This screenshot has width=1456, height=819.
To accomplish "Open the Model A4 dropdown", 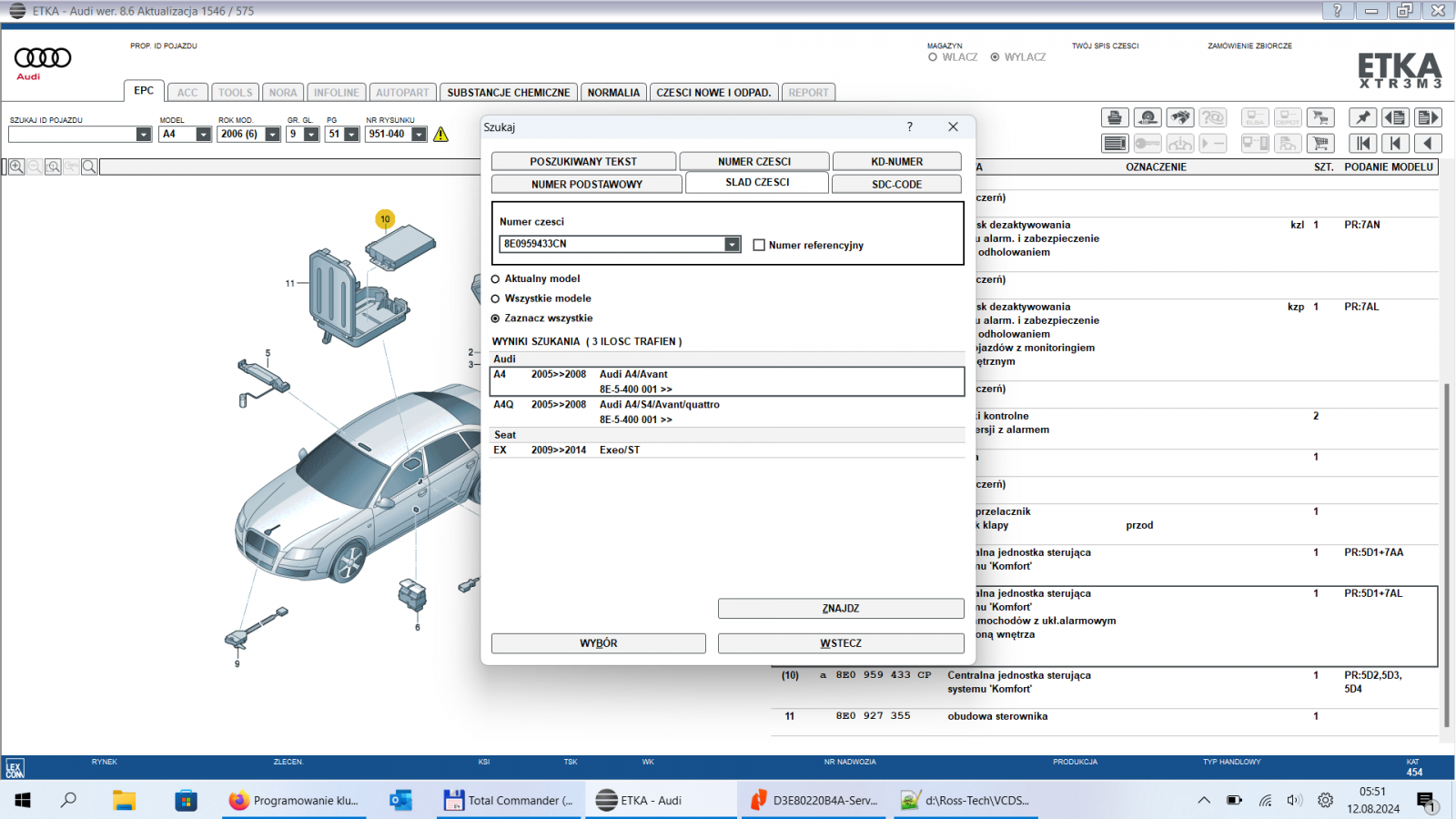I will click(x=203, y=135).
